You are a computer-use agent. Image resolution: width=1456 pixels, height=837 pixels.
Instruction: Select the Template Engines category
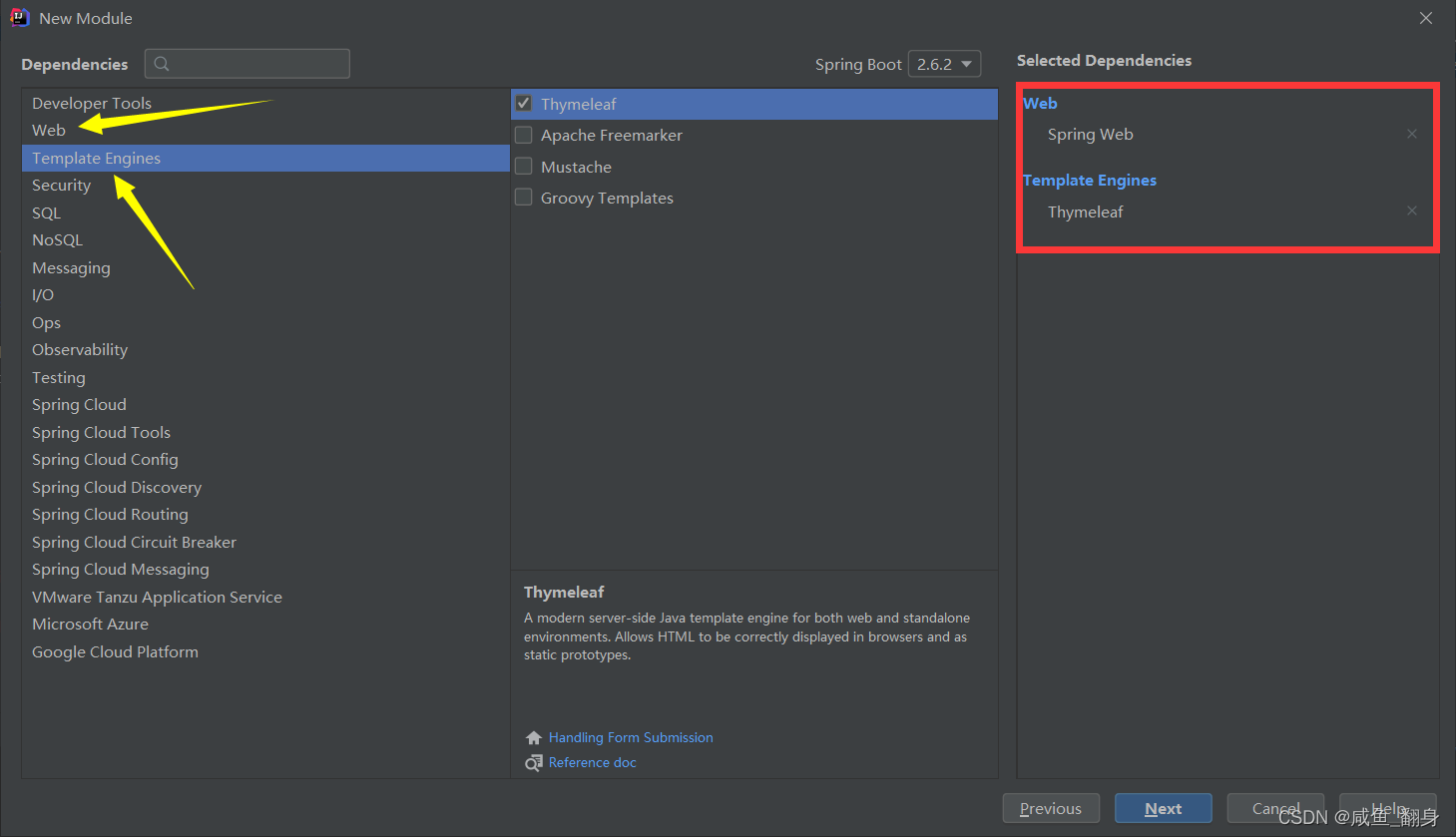click(265, 158)
